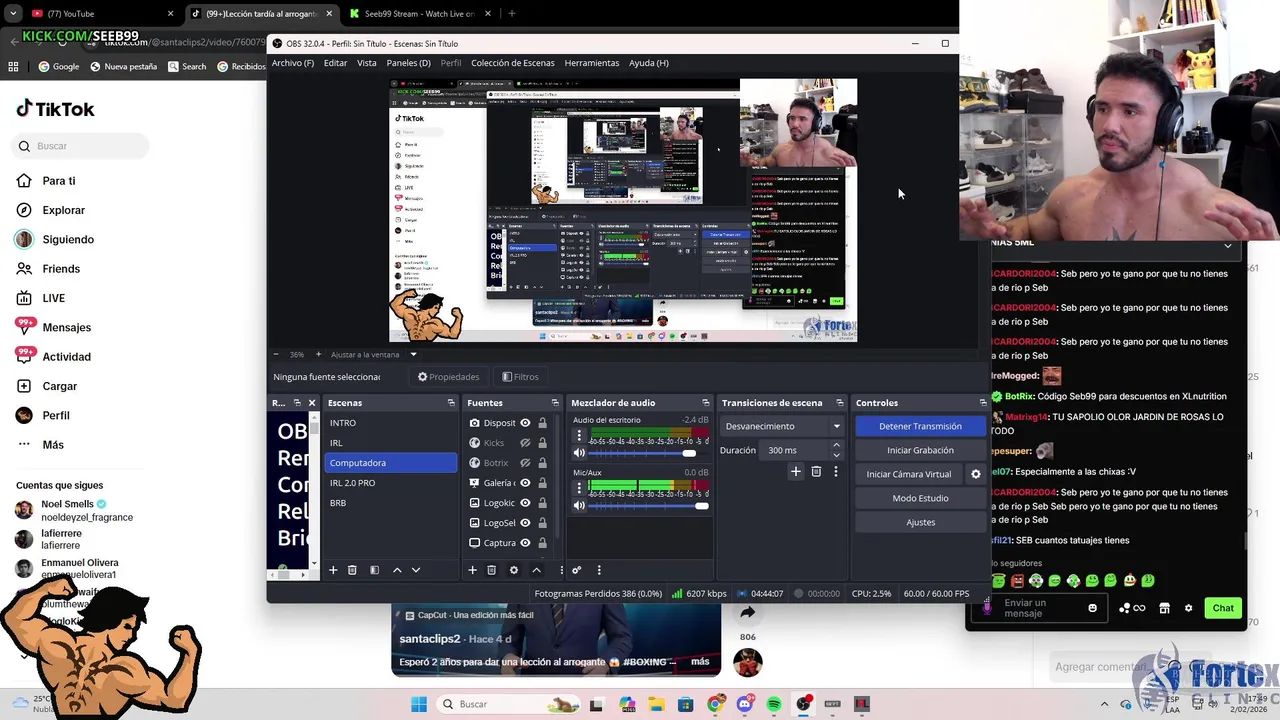Open Spotify from Windows taskbar
Screen dimensions: 1280x720
(x=774, y=704)
